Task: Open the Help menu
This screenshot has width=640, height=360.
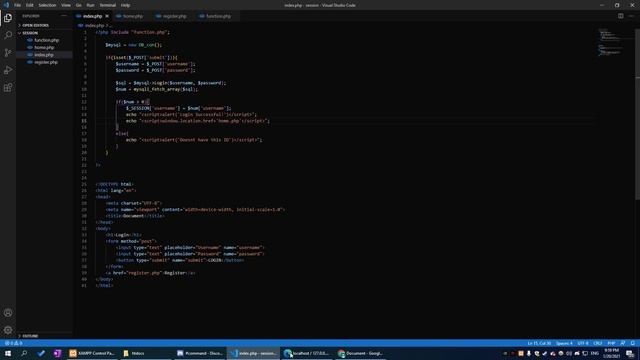Action: pos(125,5)
